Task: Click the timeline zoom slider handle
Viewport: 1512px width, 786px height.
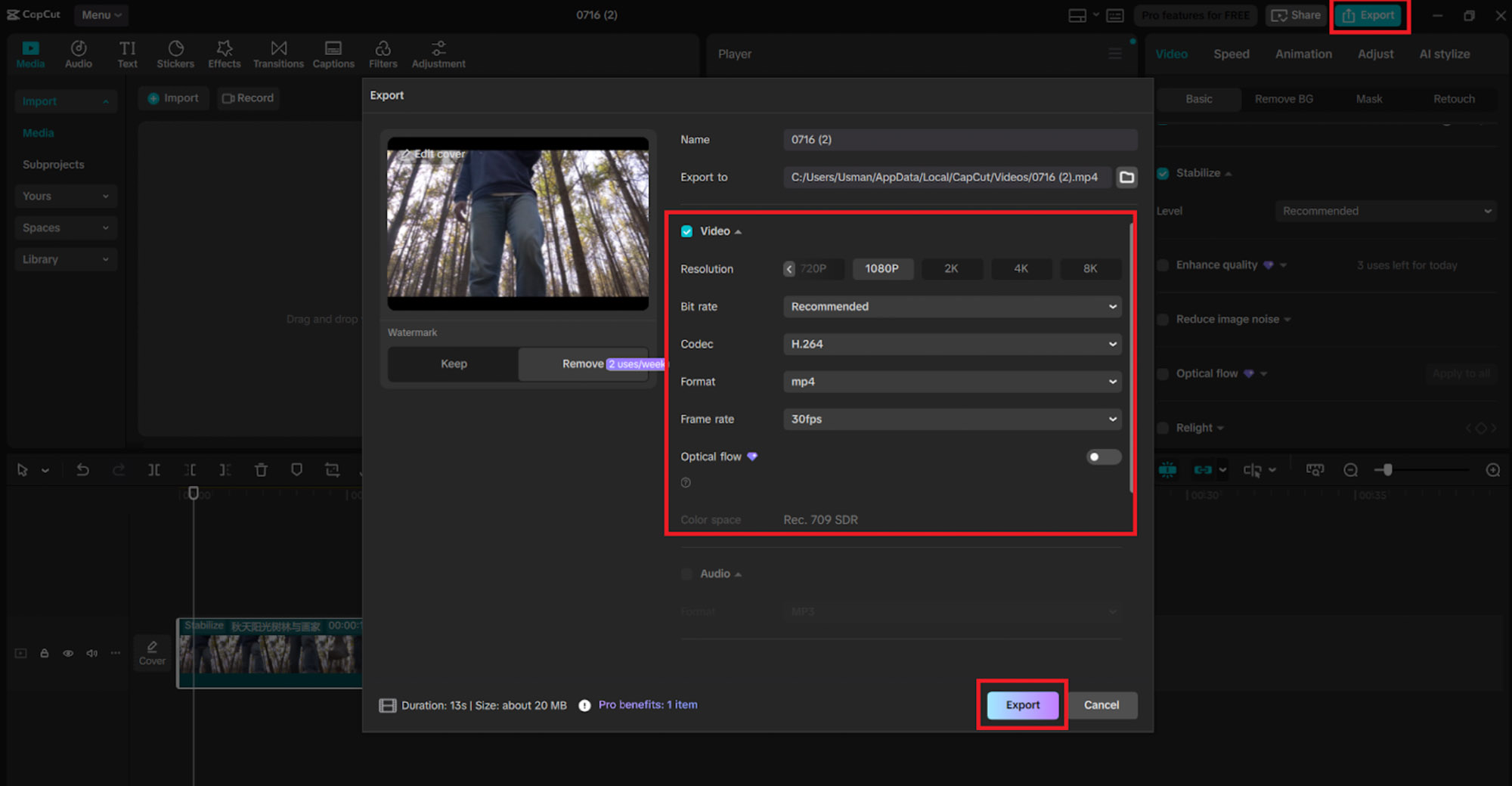Action: click(1387, 470)
